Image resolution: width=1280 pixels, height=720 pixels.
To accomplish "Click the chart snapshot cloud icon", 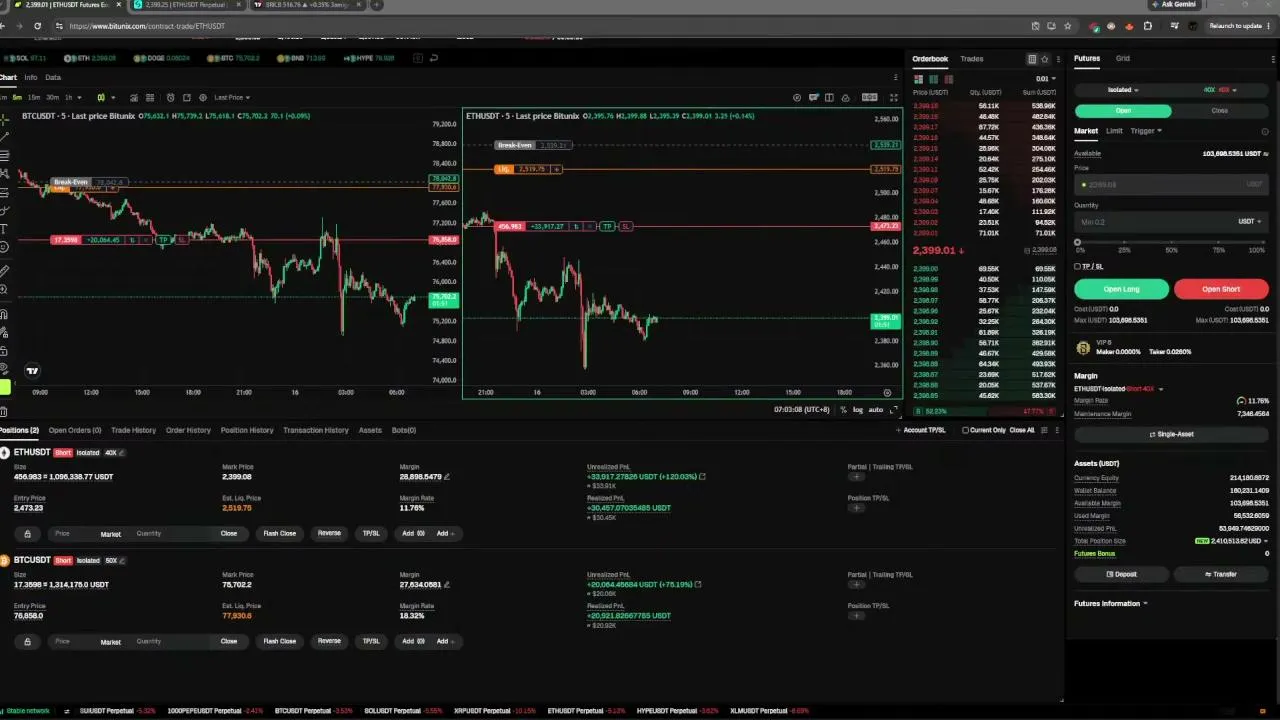I will click(x=846, y=97).
